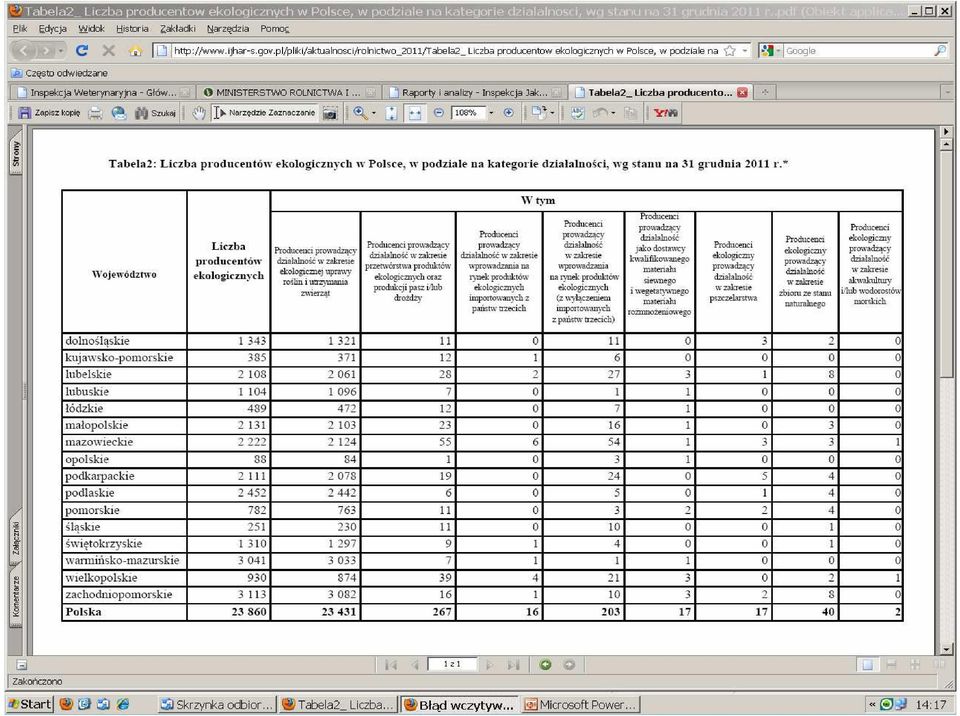Click the Google search input field
960x716 pixels.
point(858,51)
